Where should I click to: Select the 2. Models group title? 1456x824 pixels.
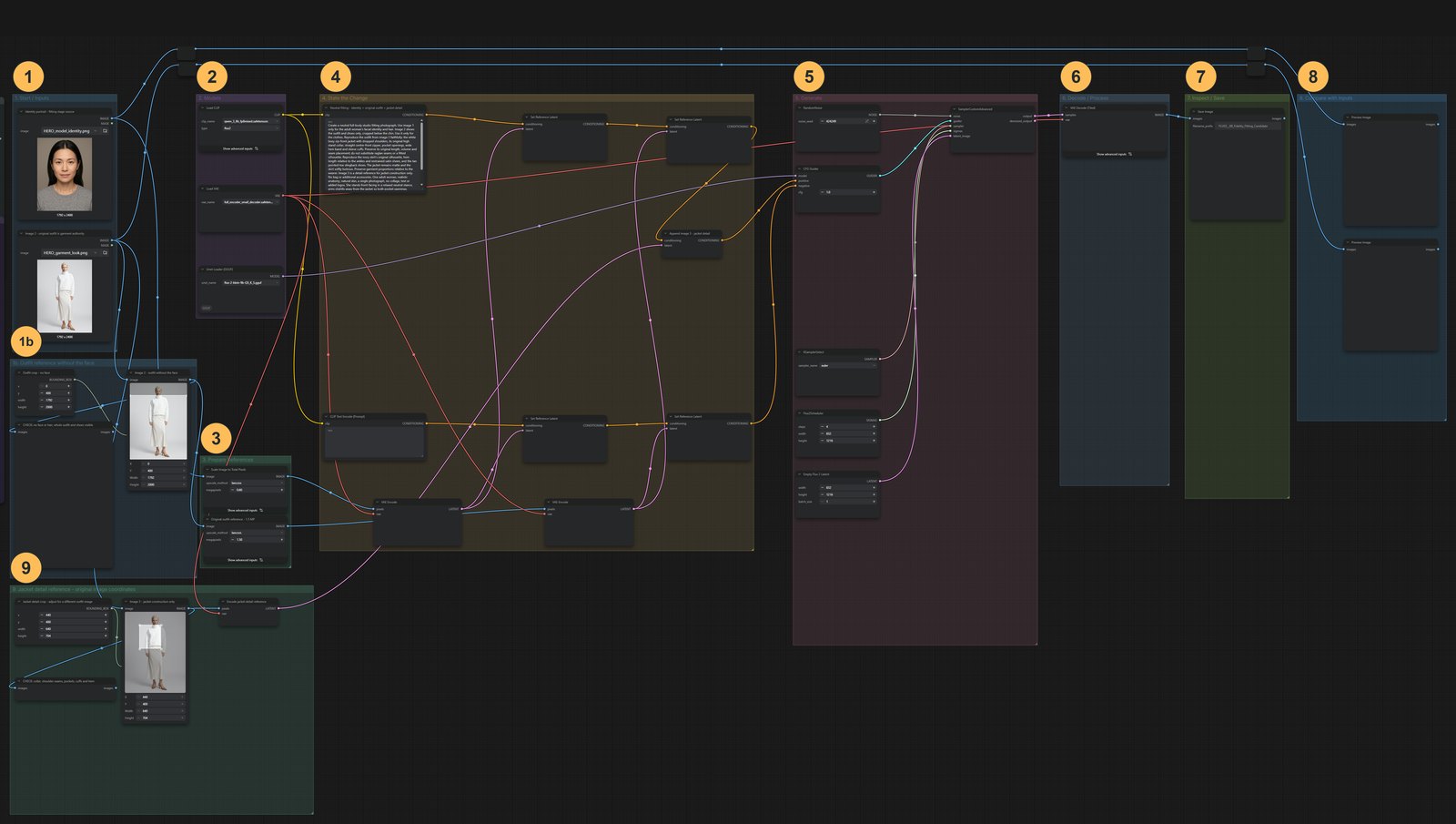click(x=209, y=98)
